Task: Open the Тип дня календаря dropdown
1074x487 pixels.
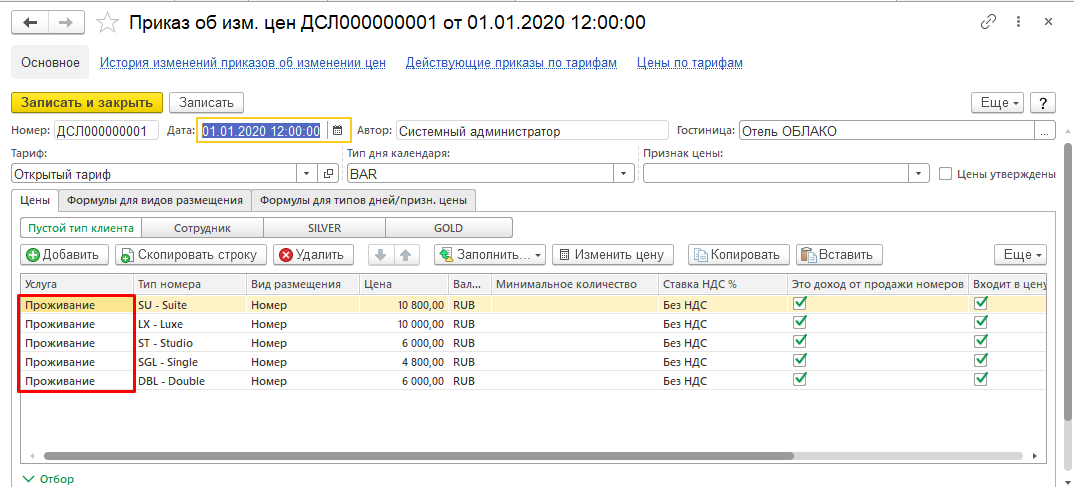Action: (x=623, y=173)
